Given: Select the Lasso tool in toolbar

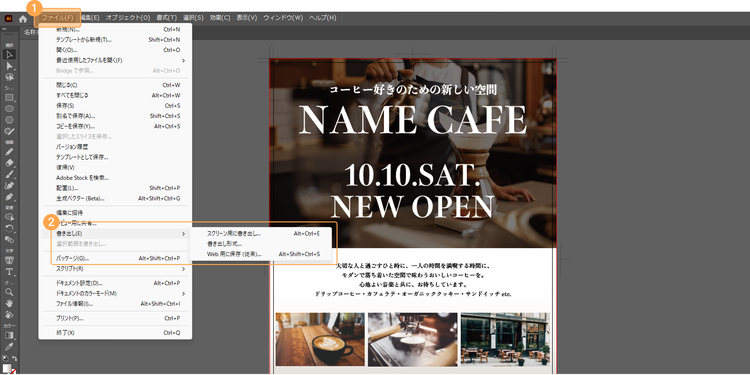Looking at the screenshot, I should click(x=9, y=77).
